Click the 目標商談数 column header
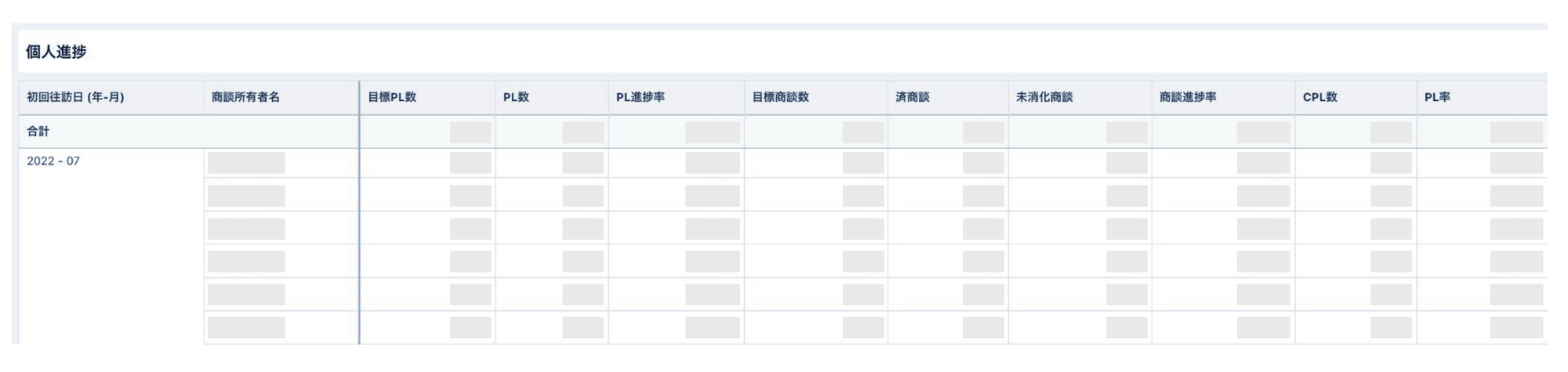This screenshot has width=1568, height=372. 780,98
